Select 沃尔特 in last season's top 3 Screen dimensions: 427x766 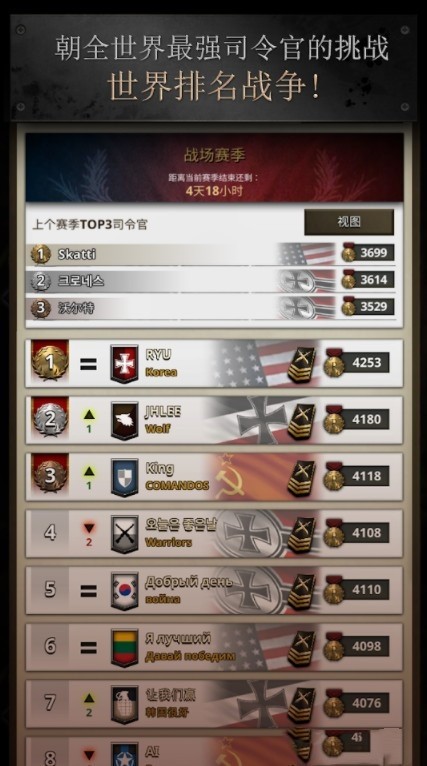pos(76,308)
